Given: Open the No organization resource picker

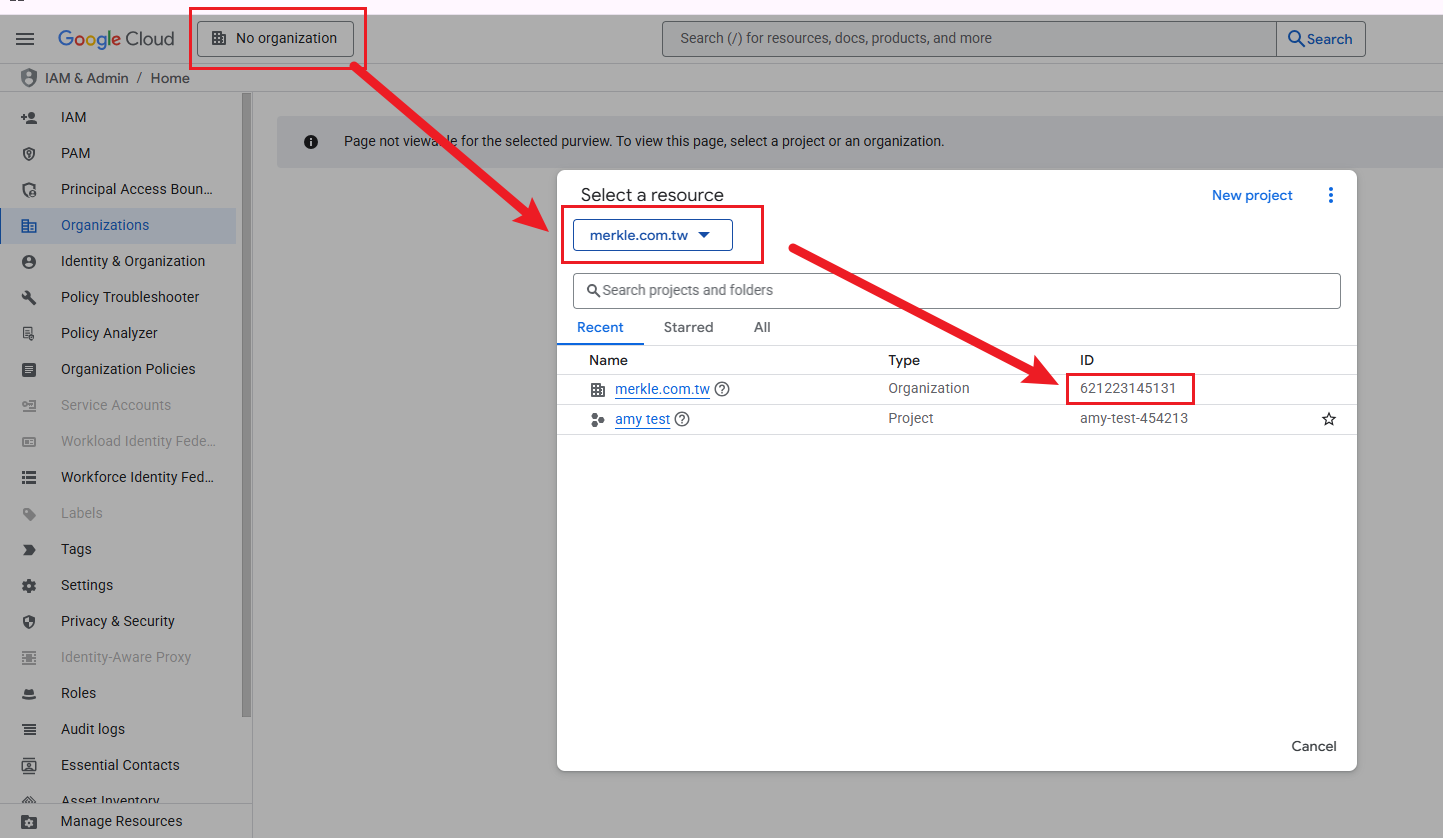Looking at the screenshot, I should [275, 39].
